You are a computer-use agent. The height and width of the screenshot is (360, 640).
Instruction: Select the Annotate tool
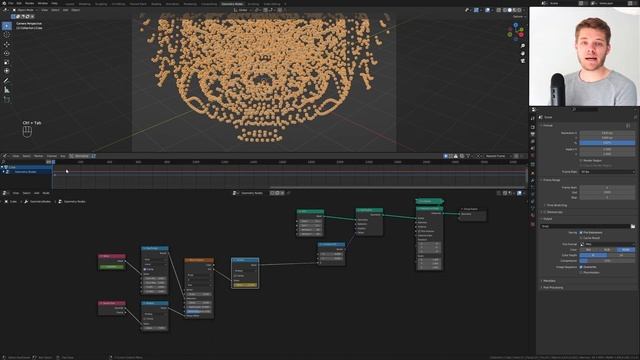tap(7, 80)
